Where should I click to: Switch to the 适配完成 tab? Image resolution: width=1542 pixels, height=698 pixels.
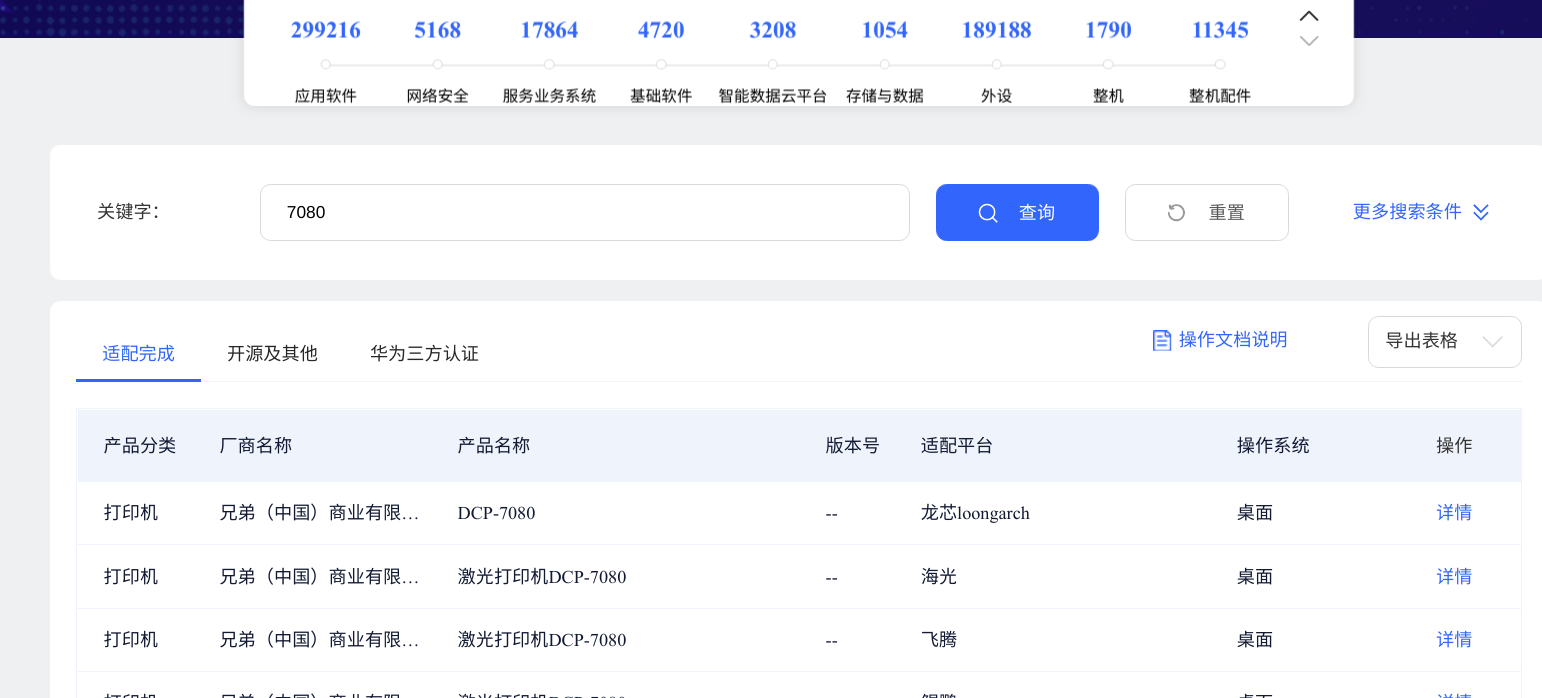point(138,353)
